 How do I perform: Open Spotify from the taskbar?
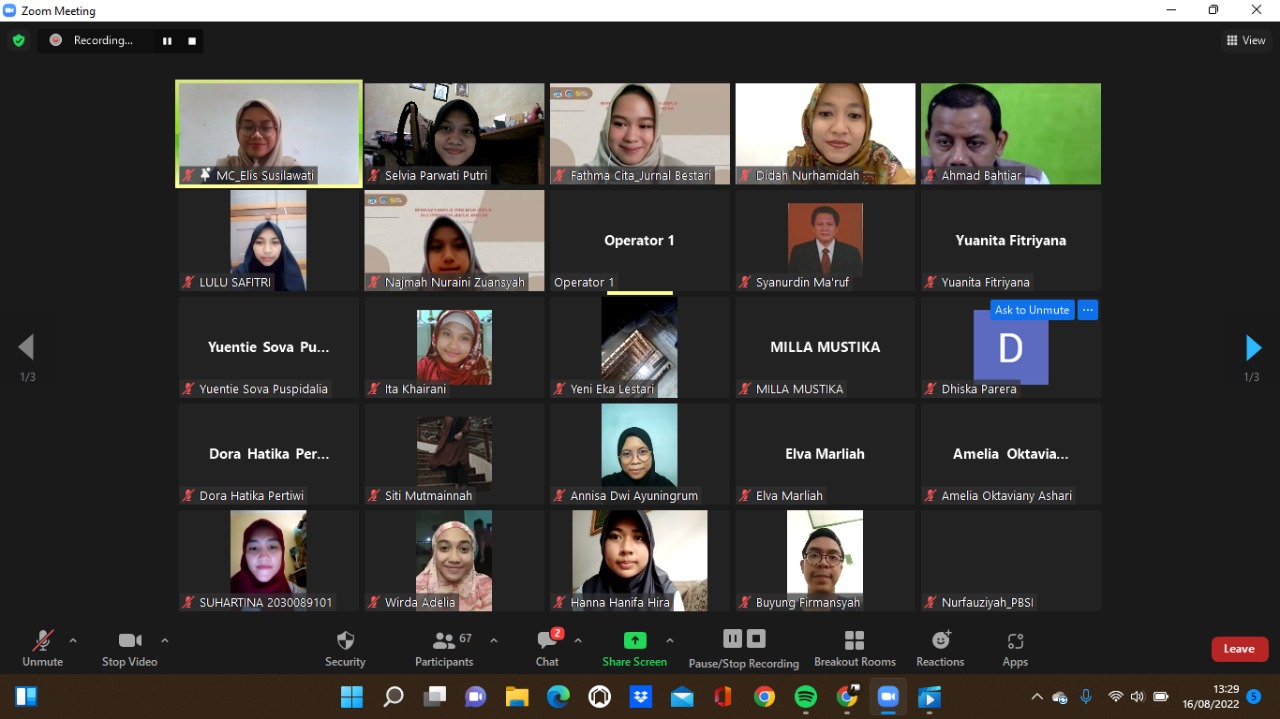[806, 697]
